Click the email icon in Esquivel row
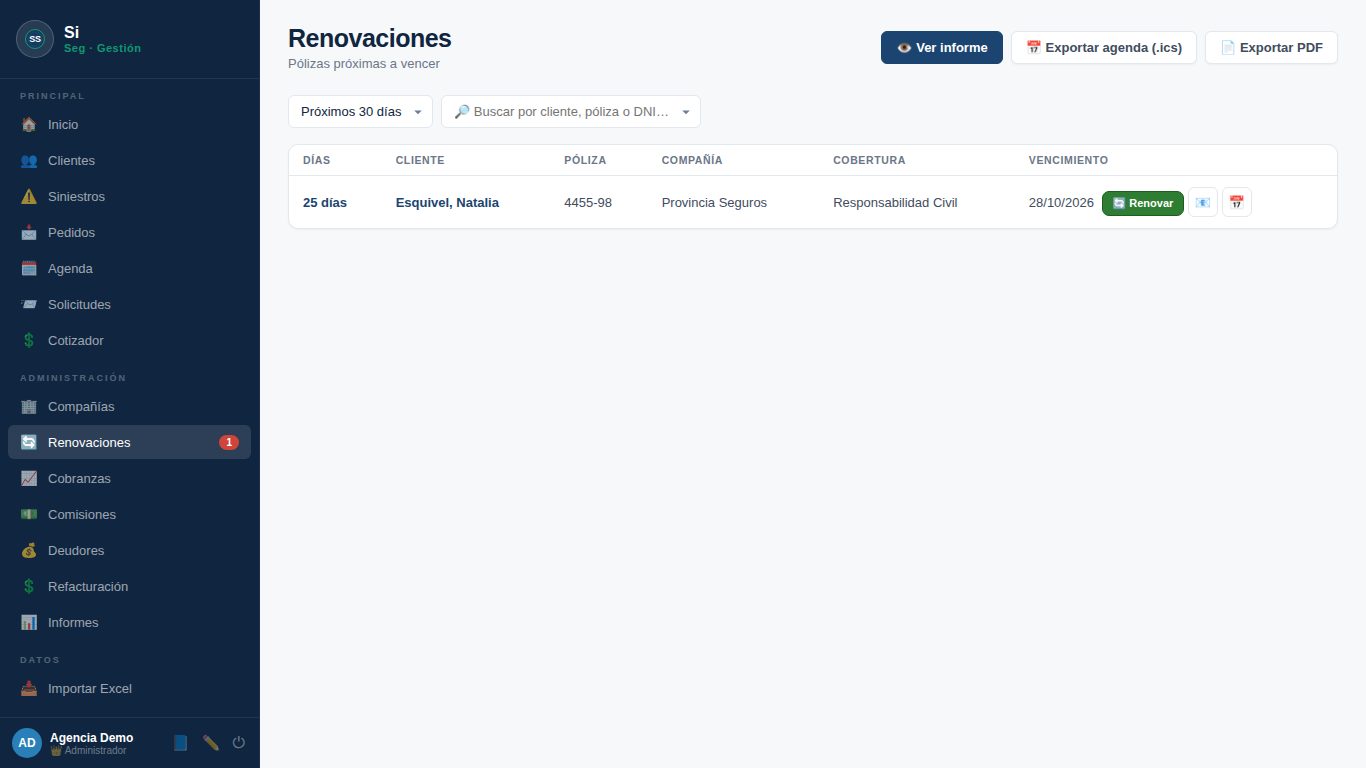Screen dimensions: 1366x768 tap(1203, 202)
